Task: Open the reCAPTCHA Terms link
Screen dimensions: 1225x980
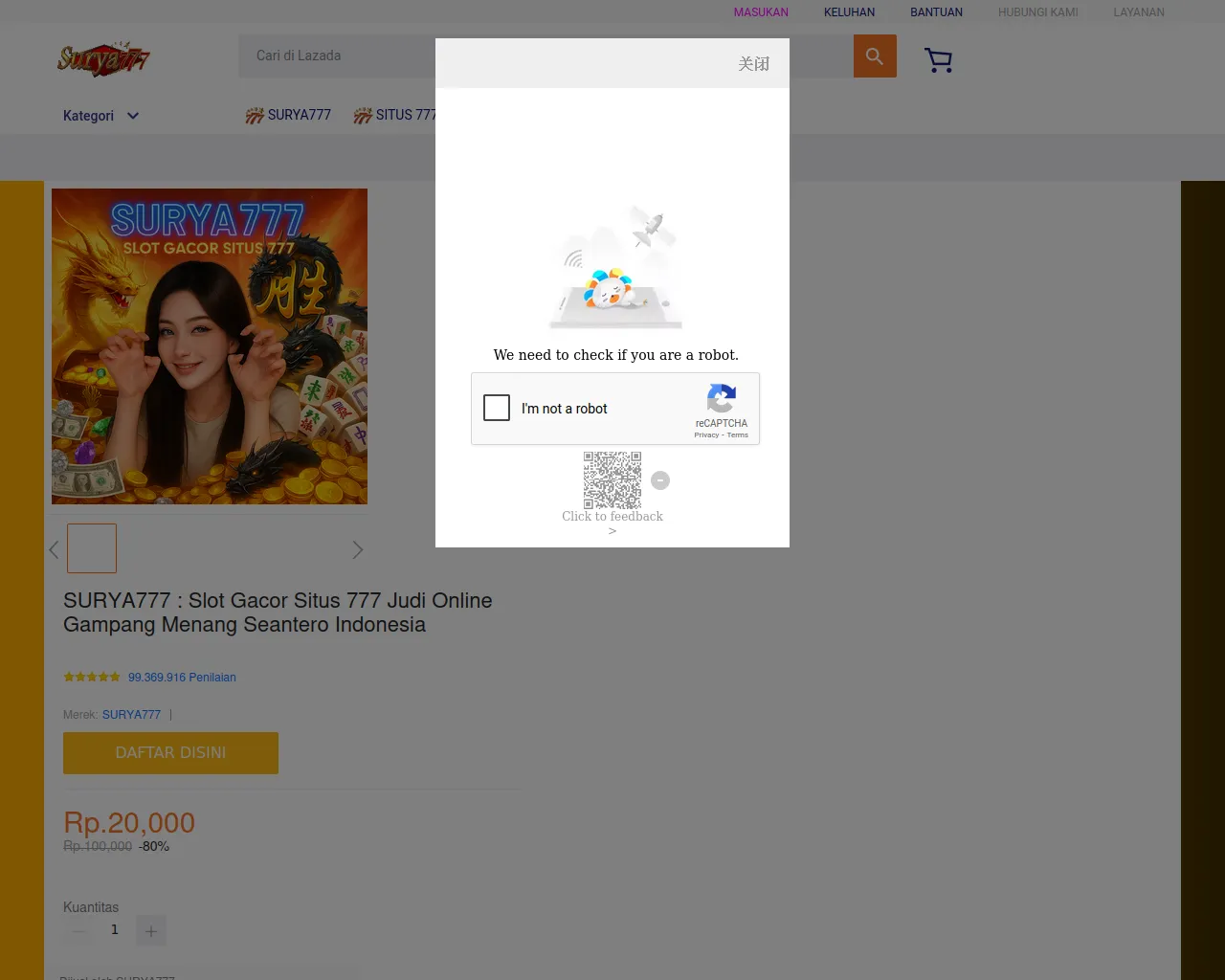Action: (x=737, y=435)
